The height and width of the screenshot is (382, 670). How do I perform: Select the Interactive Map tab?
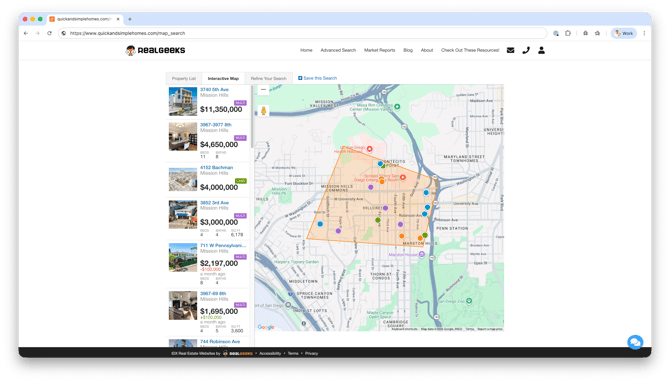coord(223,79)
